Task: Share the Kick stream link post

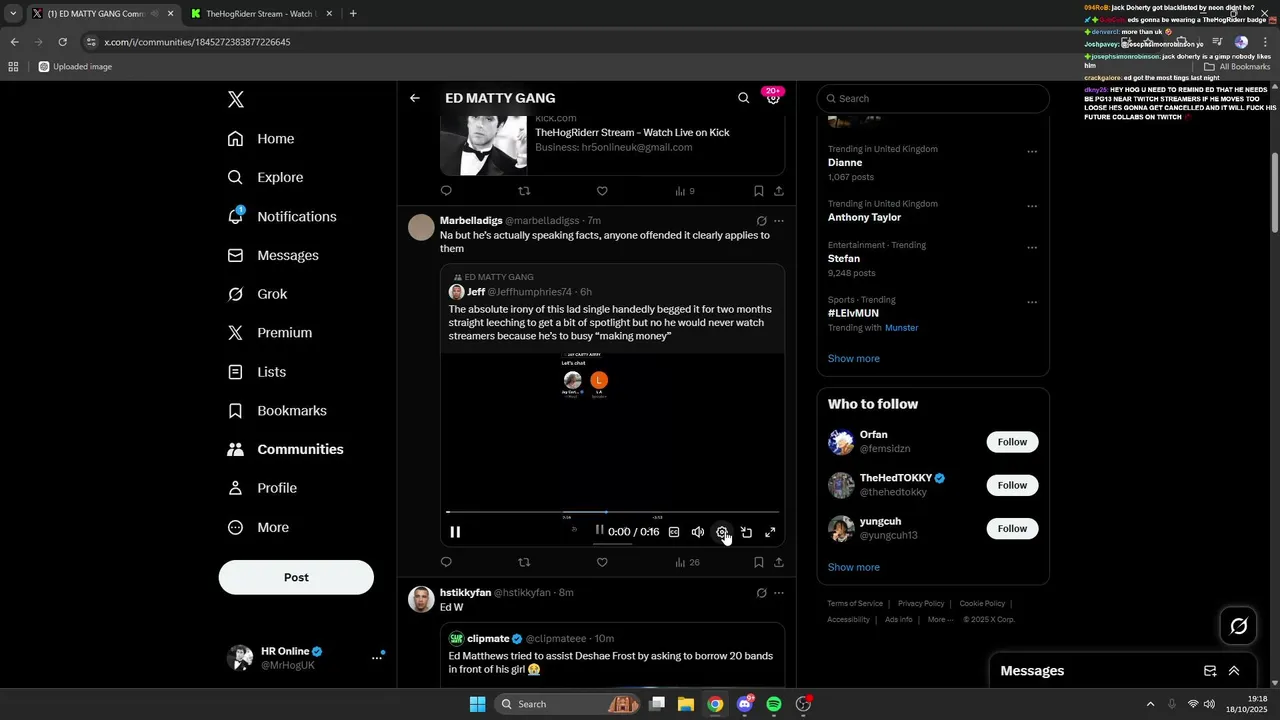Action: 779,191
